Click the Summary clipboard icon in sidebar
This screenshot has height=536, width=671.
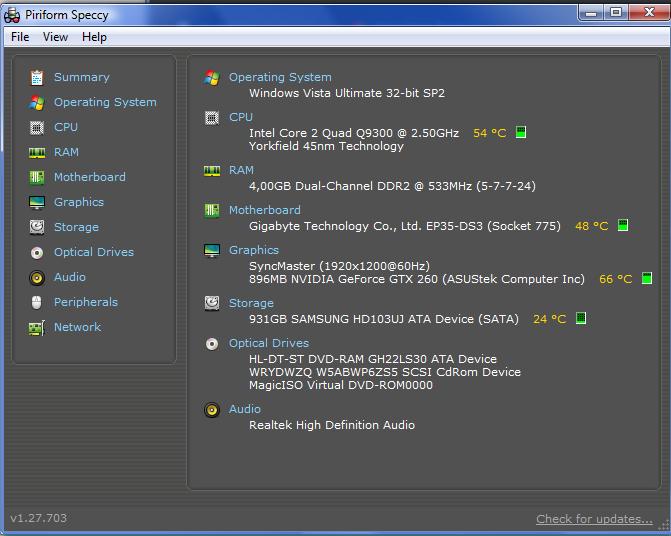(37, 77)
